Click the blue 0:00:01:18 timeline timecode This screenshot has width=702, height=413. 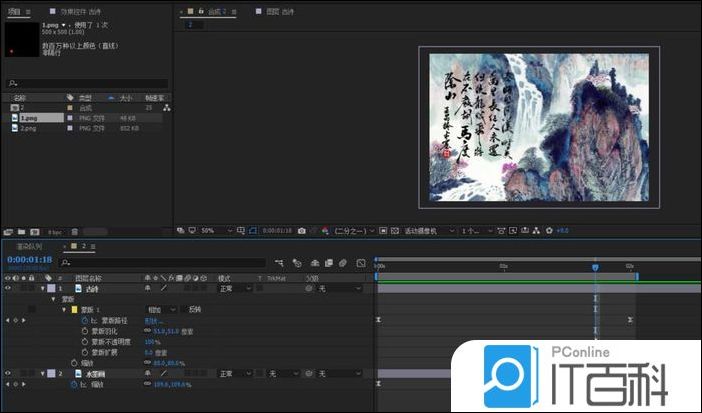pyautogui.click(x=29, y=259)
